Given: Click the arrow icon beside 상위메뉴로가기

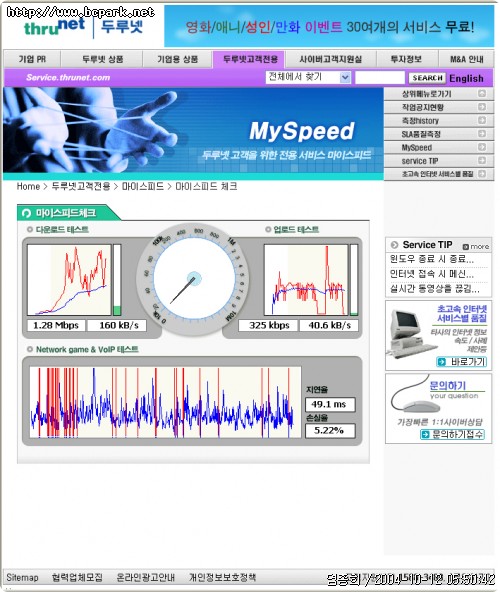Looking at the screenshot, I should click(x=481, y=93).
